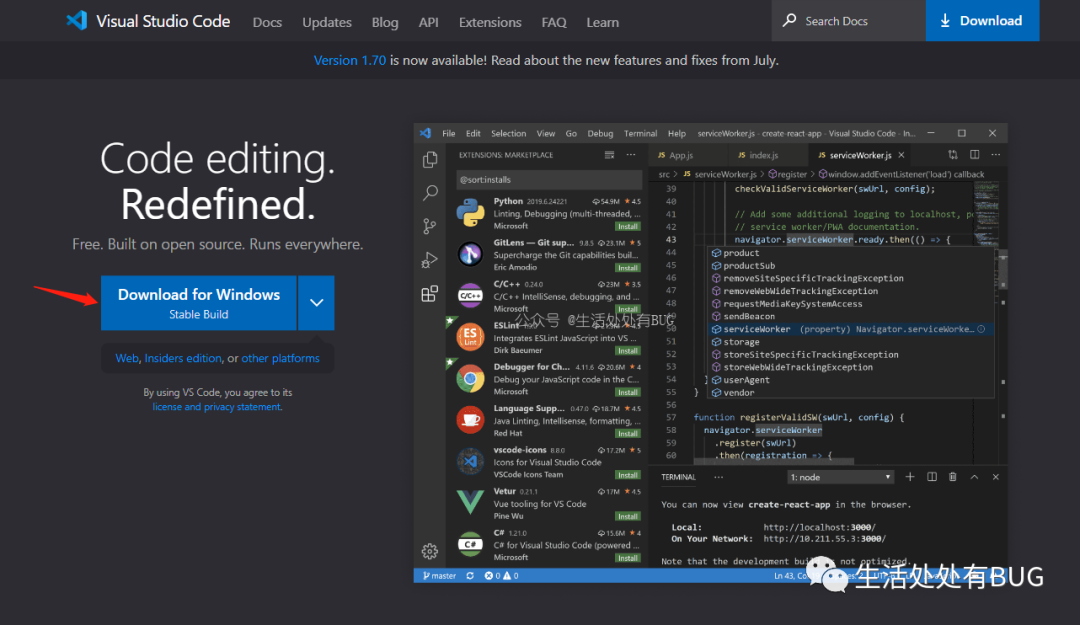Select the Search icon in activity bar
The height and width of the screenshot is (625, 1080).
430,193
